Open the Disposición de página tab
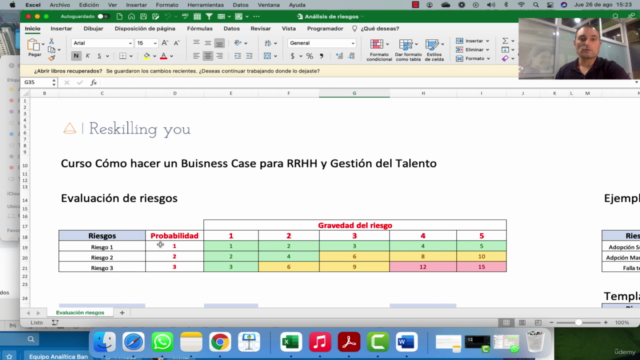640x360 pixels. [x=145, y=29]
